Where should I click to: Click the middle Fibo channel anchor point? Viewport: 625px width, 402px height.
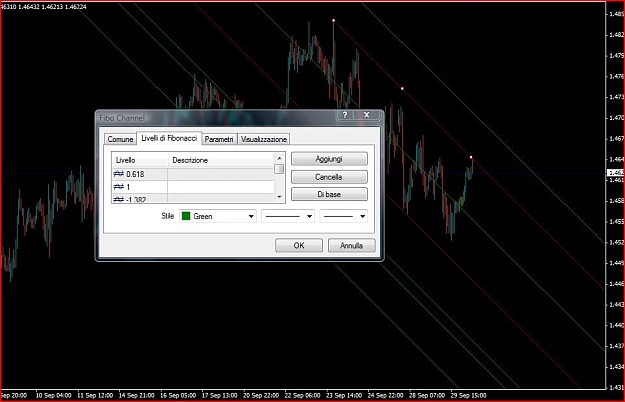point(402,88)
